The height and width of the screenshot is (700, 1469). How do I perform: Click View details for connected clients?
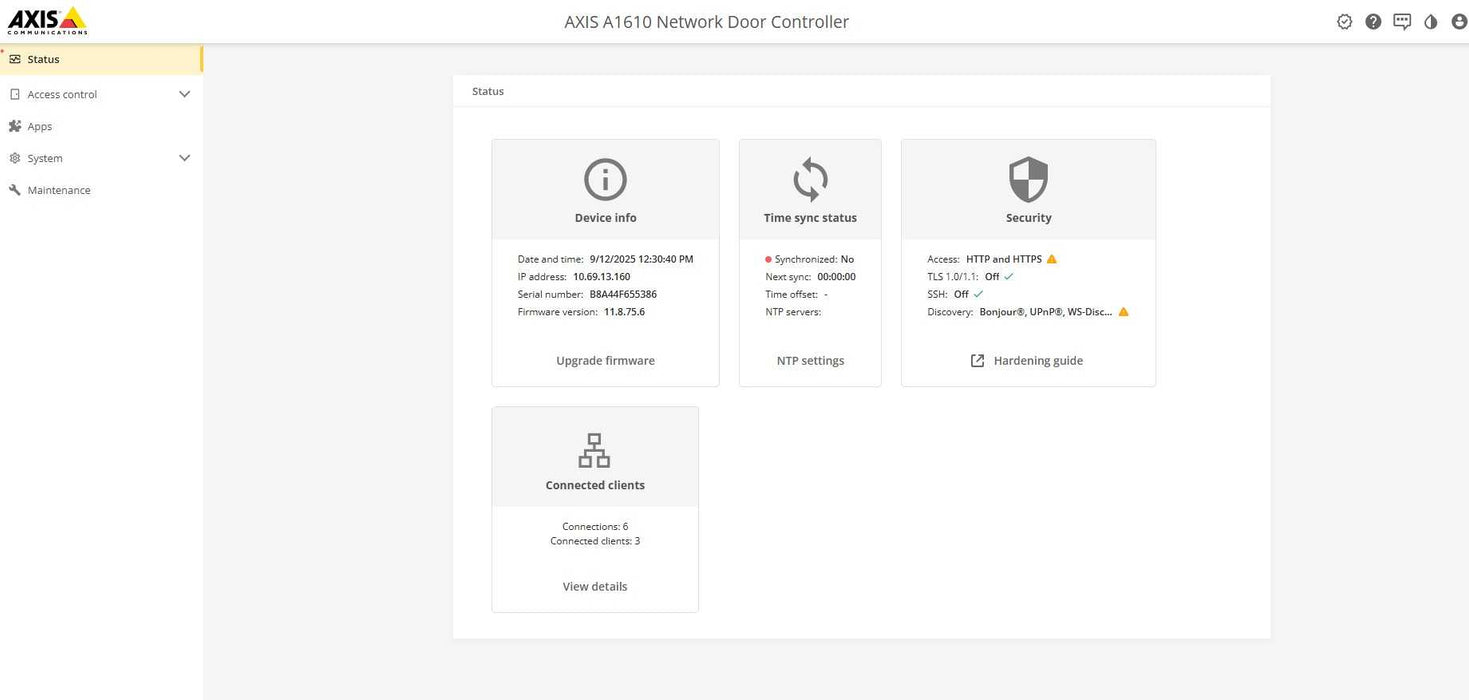(x=595, y=587)
